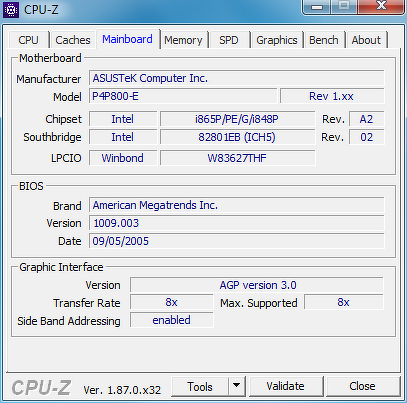
Task: Click the Manufacturer label
Action: tap(49, 79)
